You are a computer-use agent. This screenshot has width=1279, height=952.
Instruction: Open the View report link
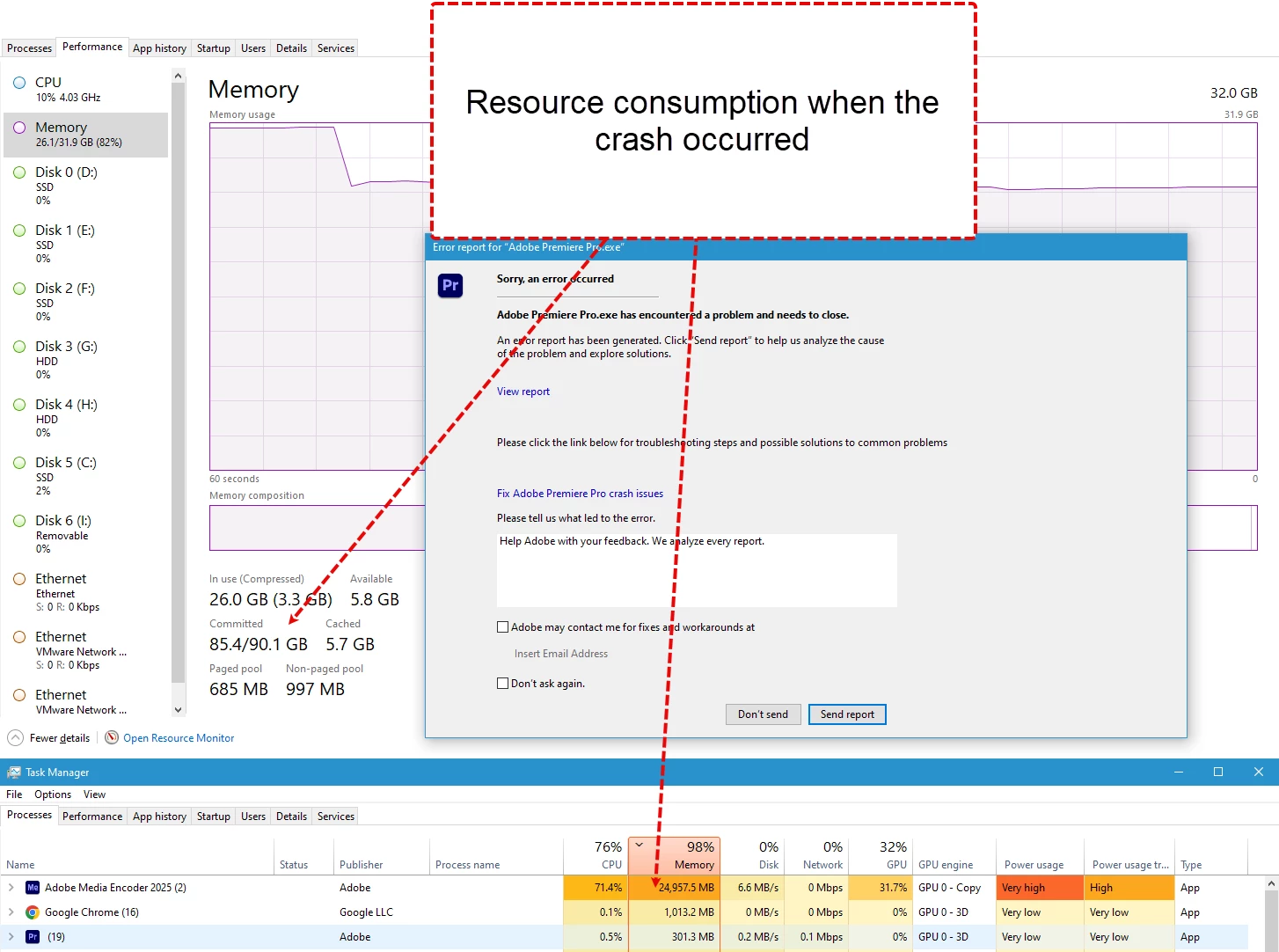pyautogui.click(x=523, y=392)
